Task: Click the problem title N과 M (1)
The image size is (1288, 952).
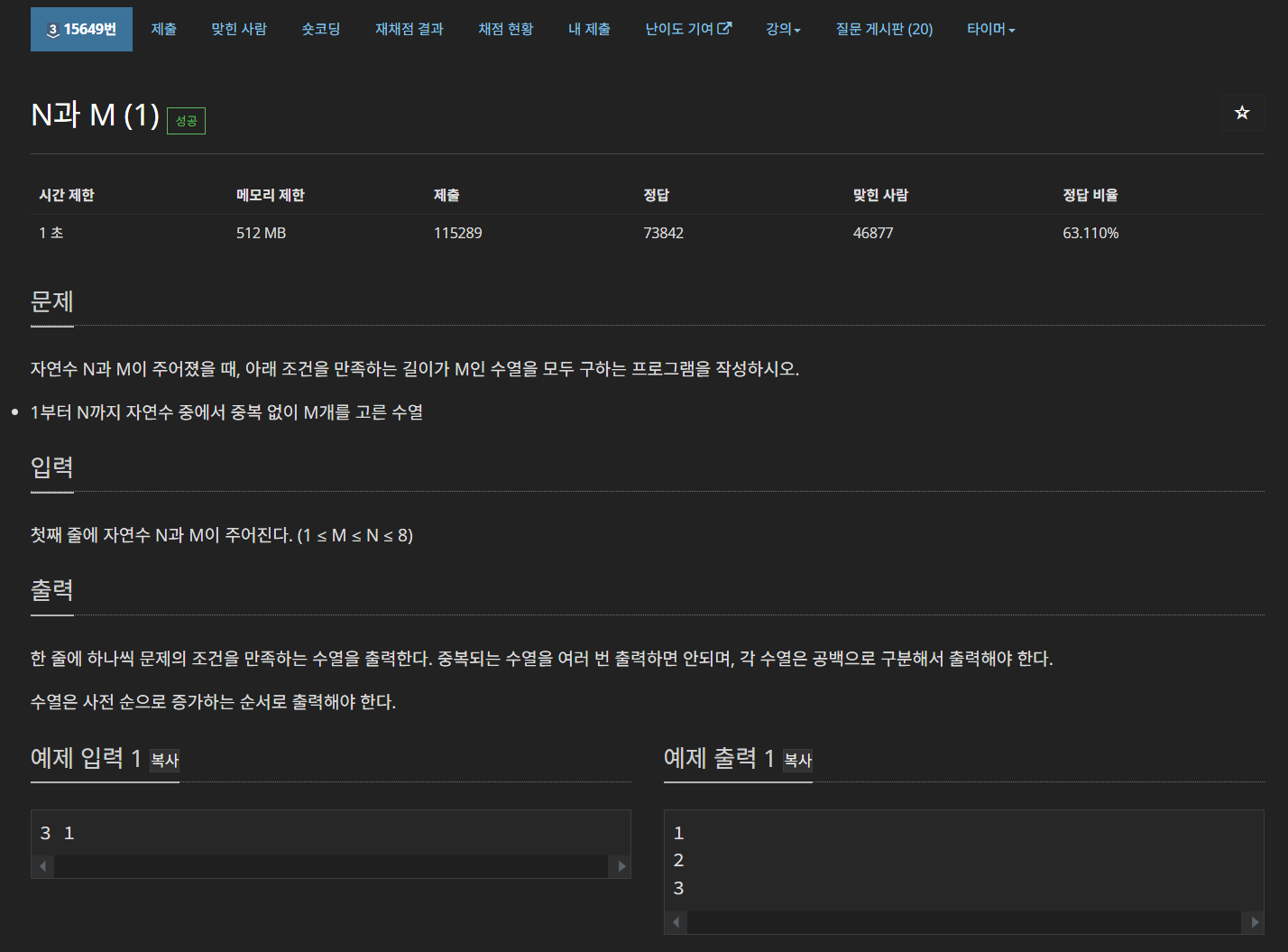Action: [x=95, y=115]
